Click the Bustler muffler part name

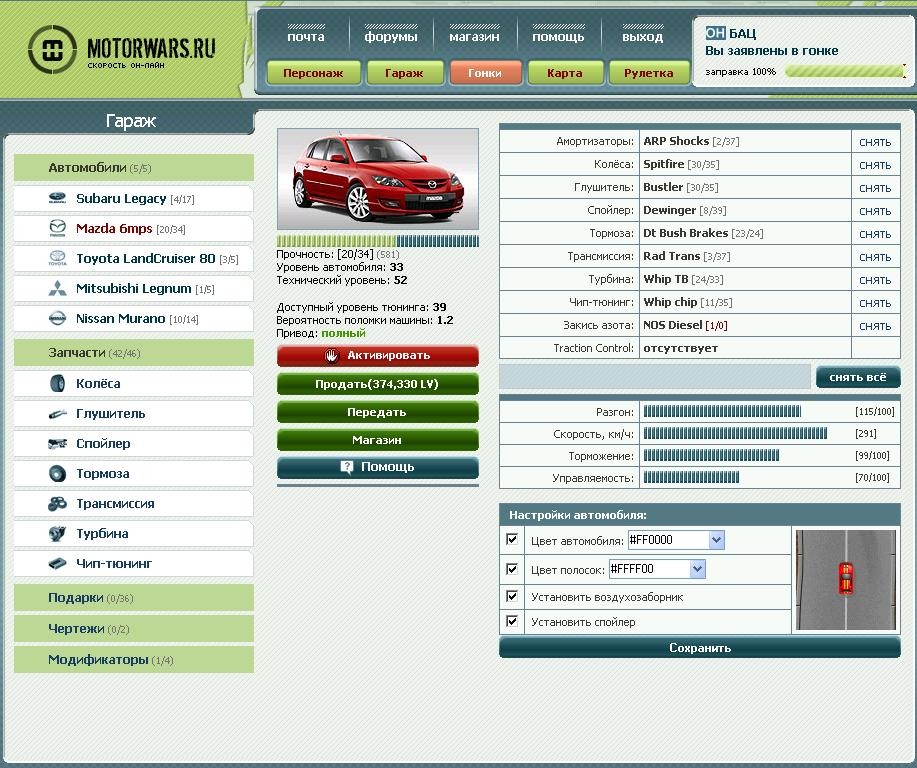tap(663, 187)
